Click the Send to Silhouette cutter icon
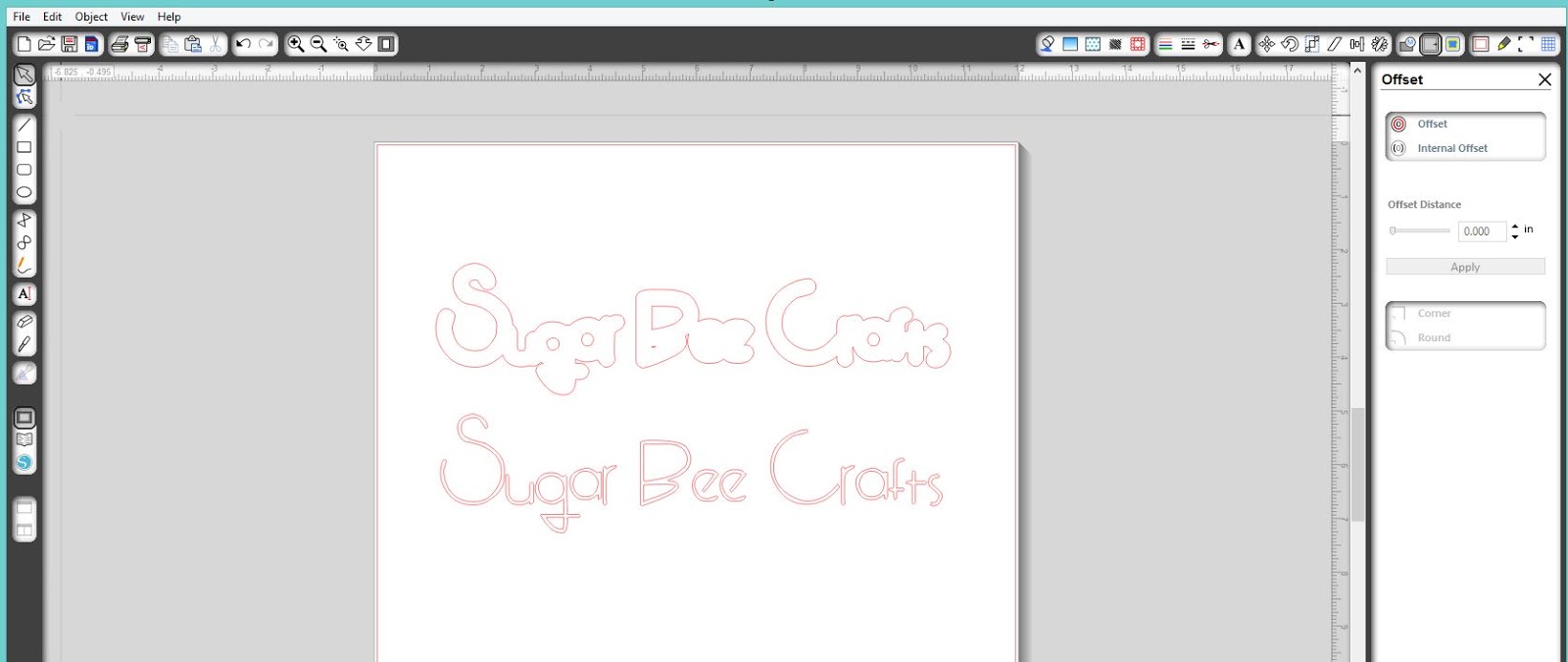Screen dimensions: 1568x662 coord(143,44)
